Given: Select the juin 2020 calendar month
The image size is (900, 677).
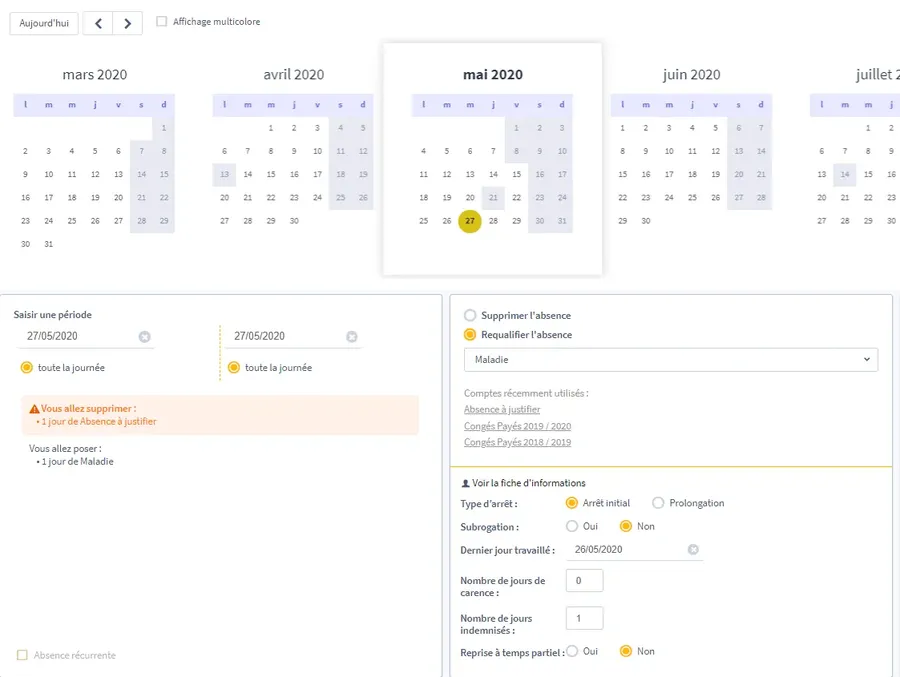Looking at the screenshot, I should point(691,75).
